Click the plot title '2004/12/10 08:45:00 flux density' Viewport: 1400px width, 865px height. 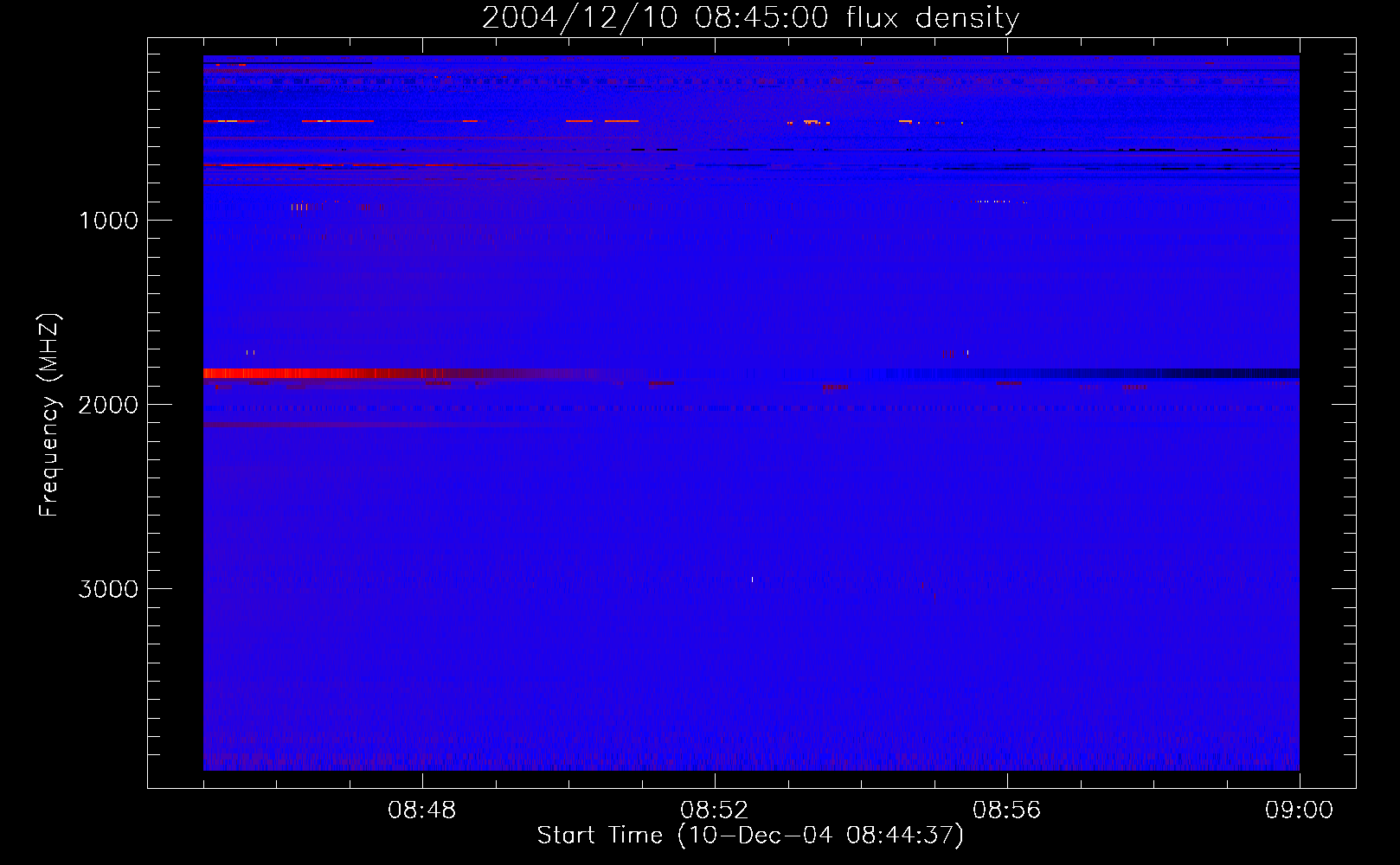tap(750, 18)
